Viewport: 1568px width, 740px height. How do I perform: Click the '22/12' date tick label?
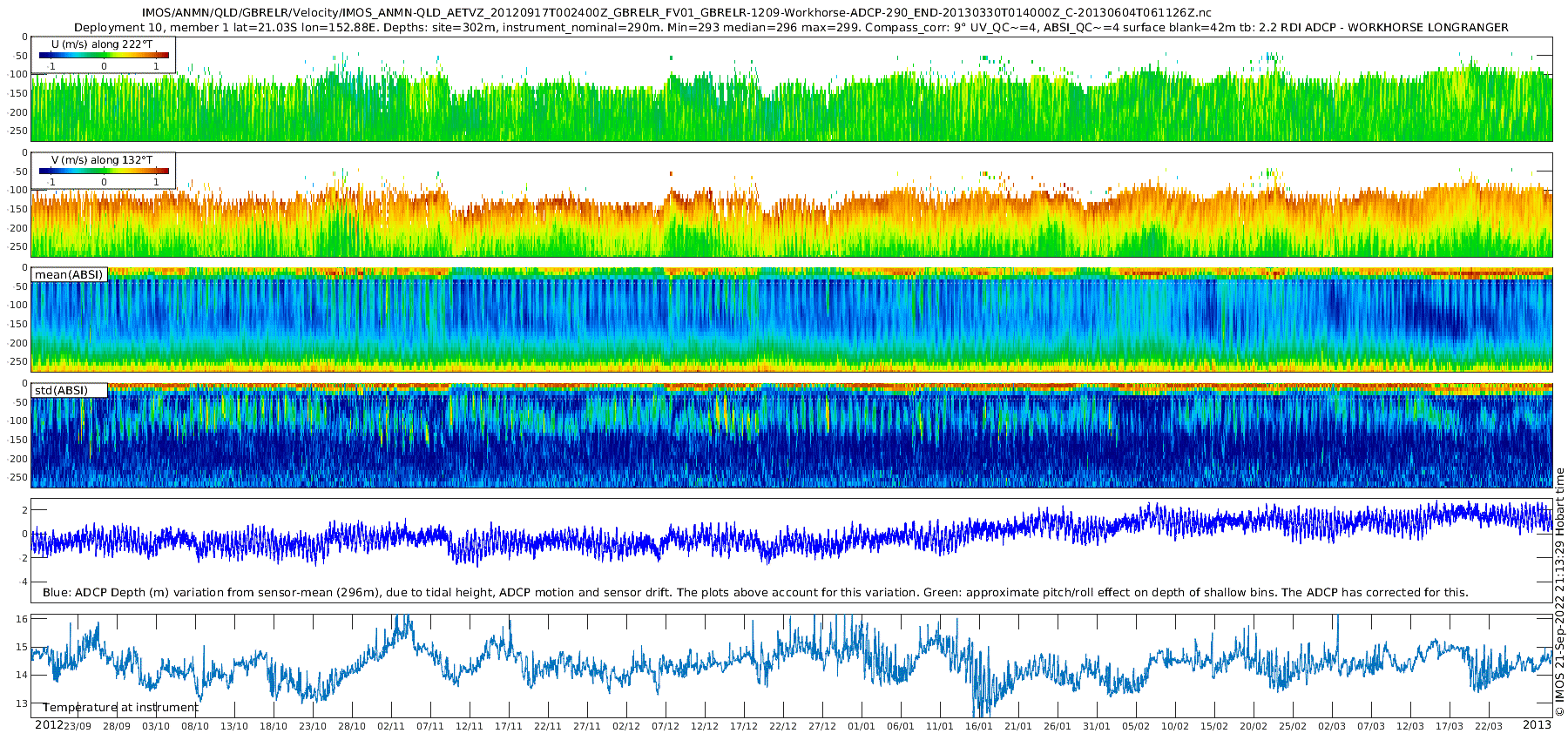pos(783,726)
